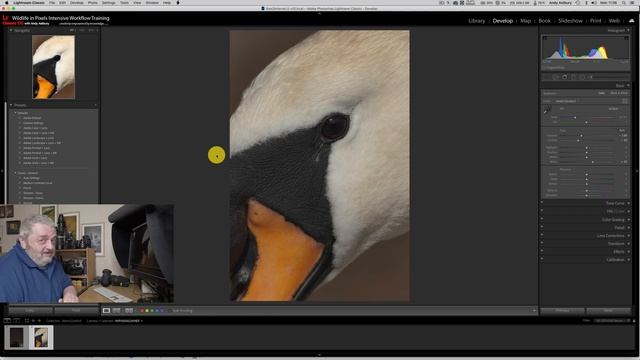
Task: Open the Print module
Action: [596, 21]
